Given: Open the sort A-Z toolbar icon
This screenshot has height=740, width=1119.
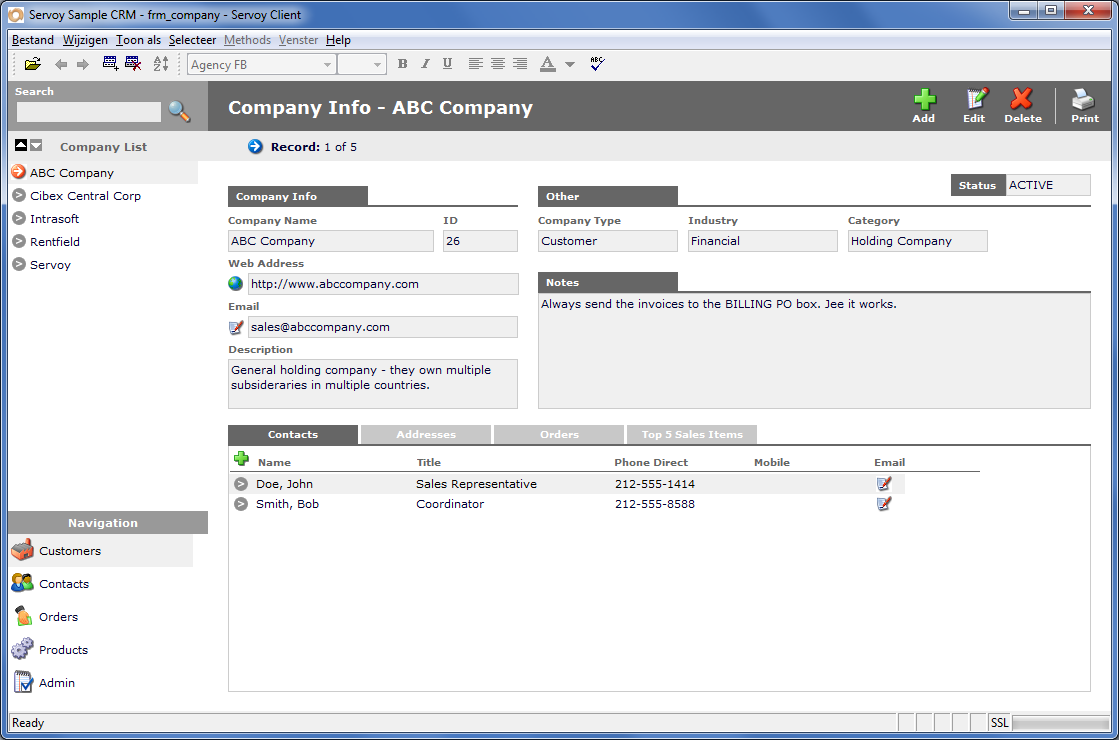Looking at the screenshot, I should coord(161,64).
